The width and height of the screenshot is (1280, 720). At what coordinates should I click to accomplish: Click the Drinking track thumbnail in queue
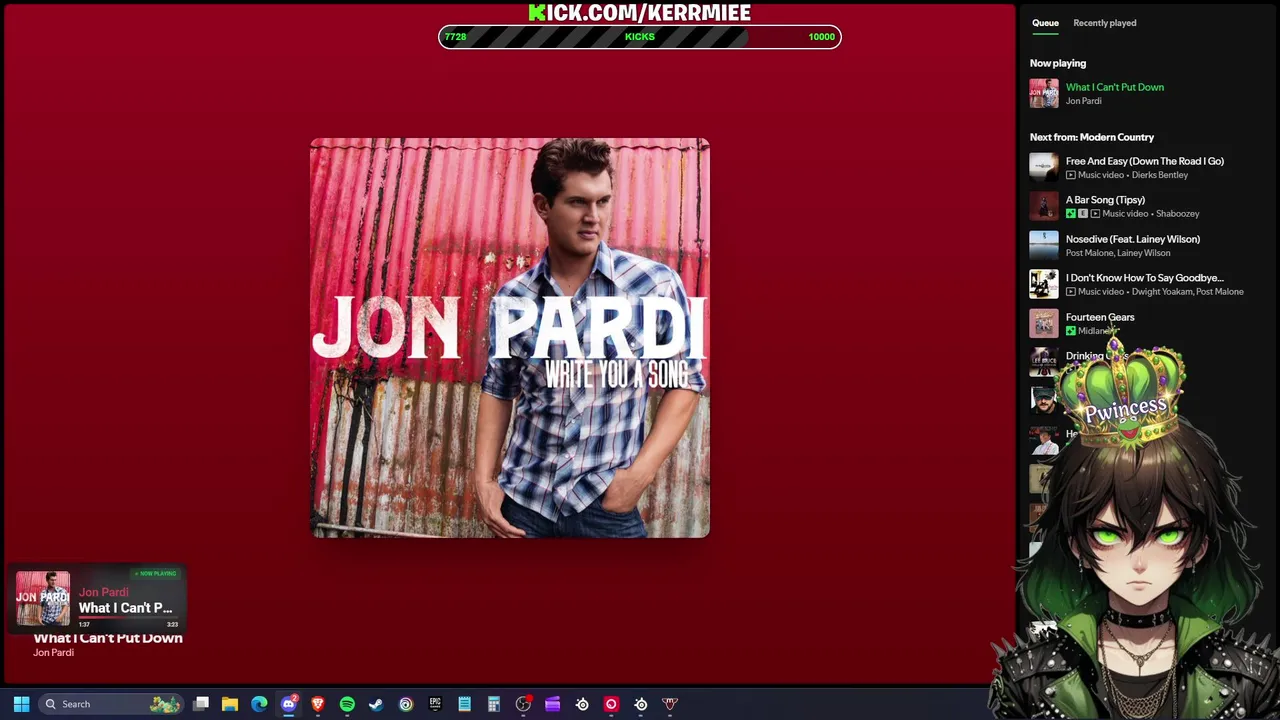pyautogui.click(x=1044, y=362)
